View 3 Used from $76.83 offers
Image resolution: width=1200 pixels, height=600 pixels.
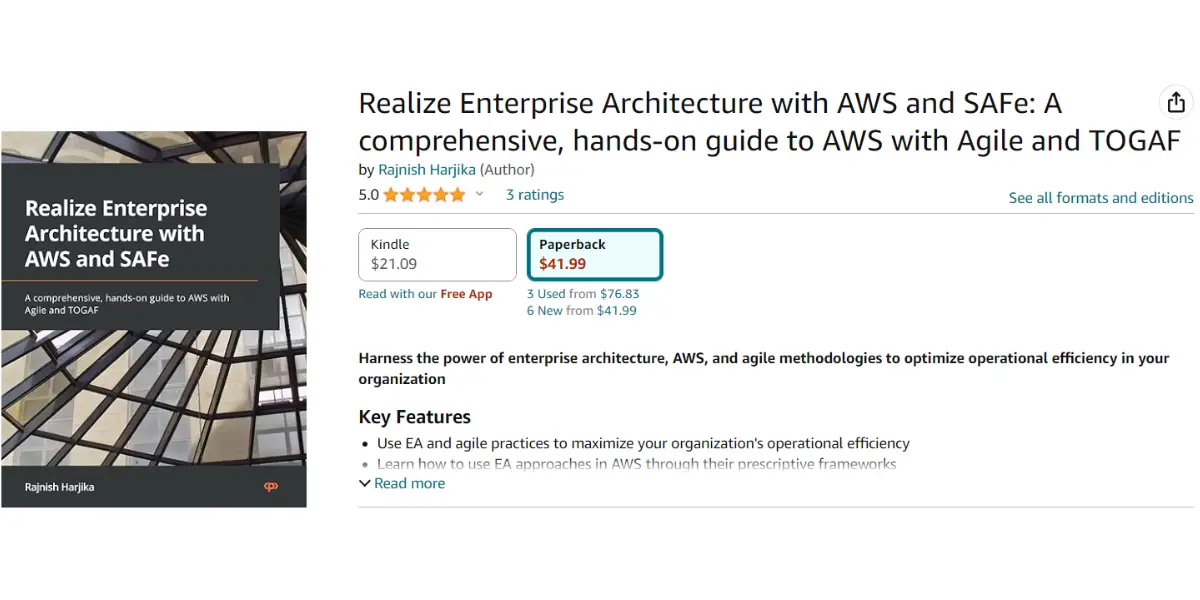[x=583, y=294]
